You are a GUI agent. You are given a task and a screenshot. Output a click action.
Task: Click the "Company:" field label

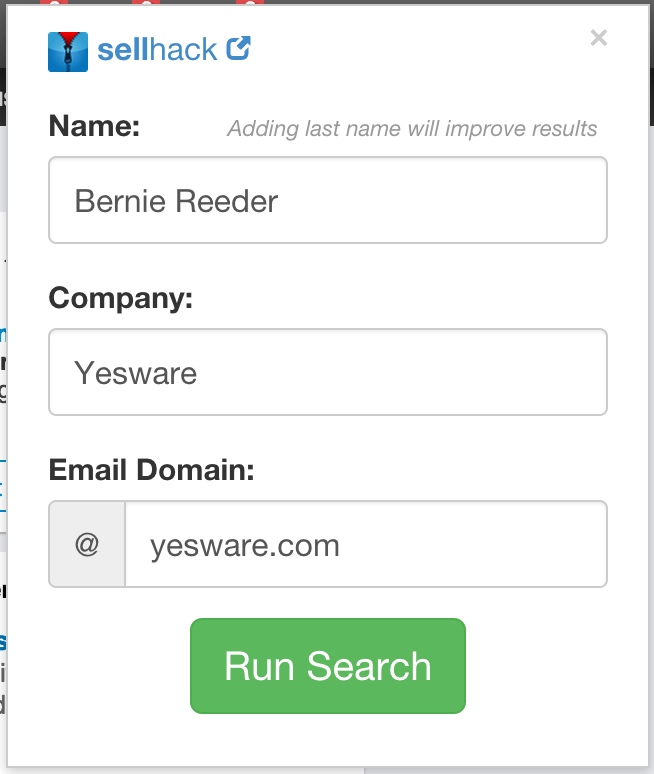120,298
